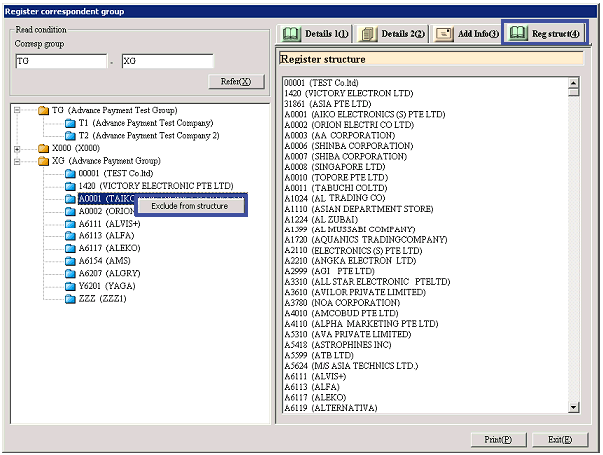Click the first Corresp group field containing TG
Screen dimensions: 603x455
point(59,61)
